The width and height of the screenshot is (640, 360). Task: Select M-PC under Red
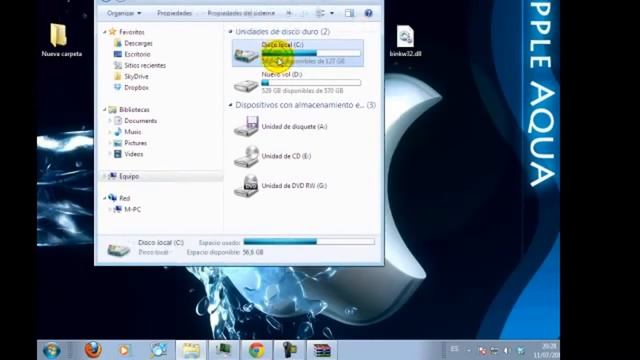point(133,209)
